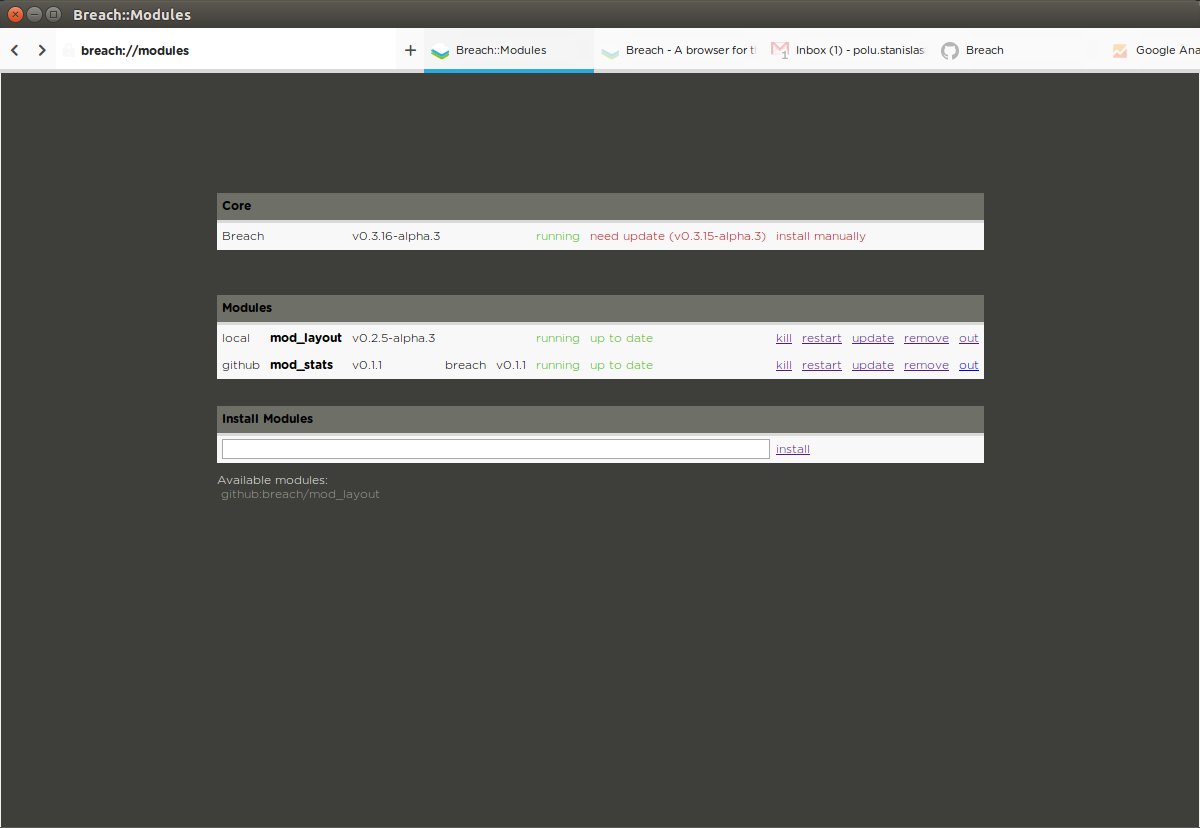Select available module github:breach/mod_layout
1200x828 pixels.
pyautogui.click(x=300, y=494)
